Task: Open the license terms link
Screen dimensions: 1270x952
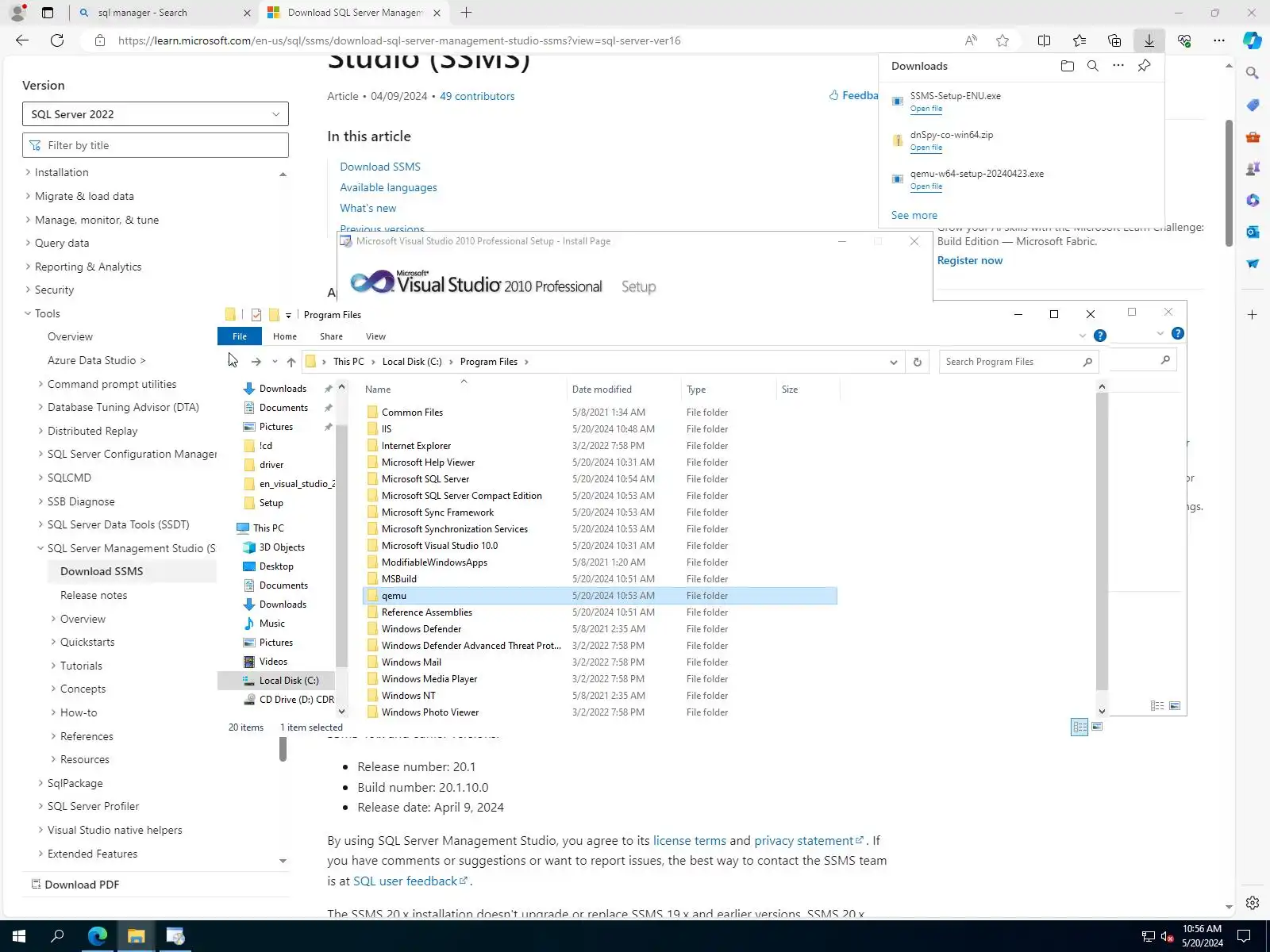Action: click(x=689, y=841)
